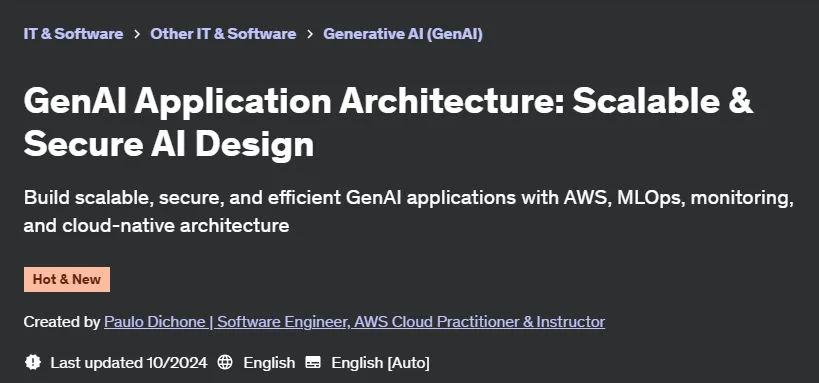
Task: Click the Hot & New badge
Action: pos(67,280)
